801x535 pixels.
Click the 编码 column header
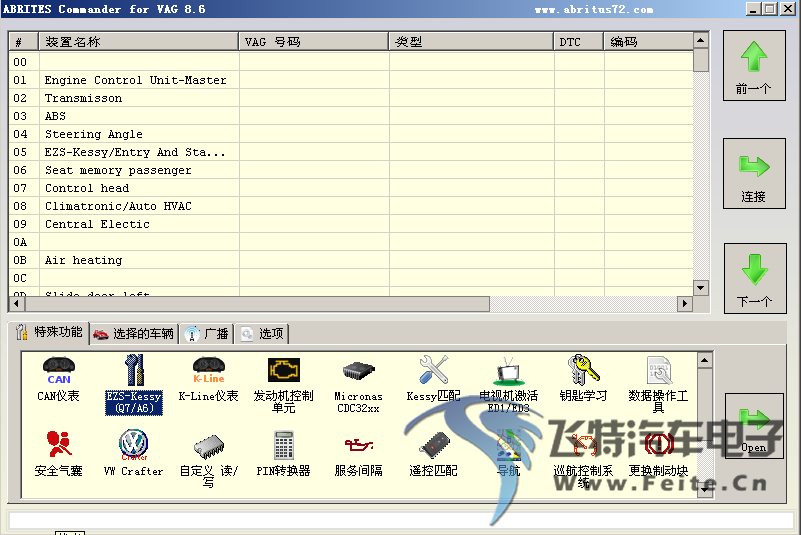pyautogui.click(x=648, y=42)
